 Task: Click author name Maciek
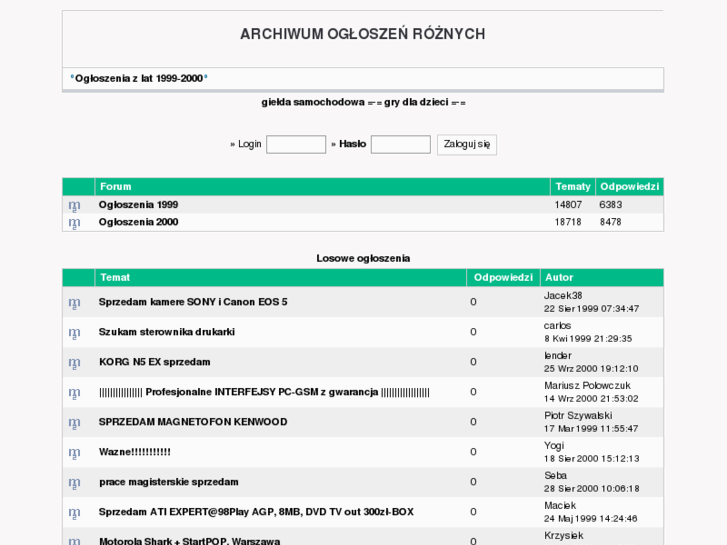pos(560,505)
